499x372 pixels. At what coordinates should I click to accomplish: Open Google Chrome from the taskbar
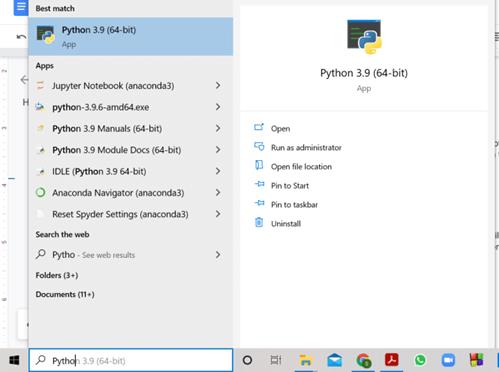coord(364,360)
